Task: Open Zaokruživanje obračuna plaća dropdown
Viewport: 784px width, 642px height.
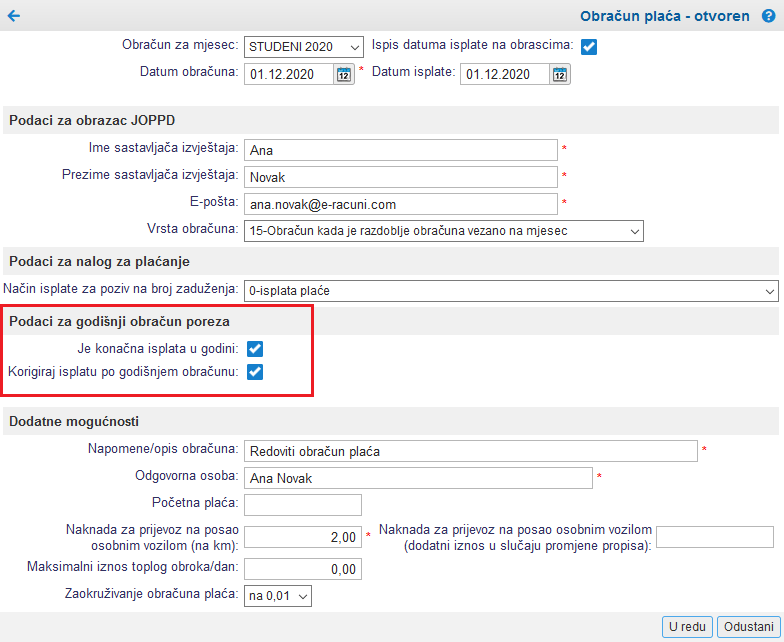Action: (278, 596)
